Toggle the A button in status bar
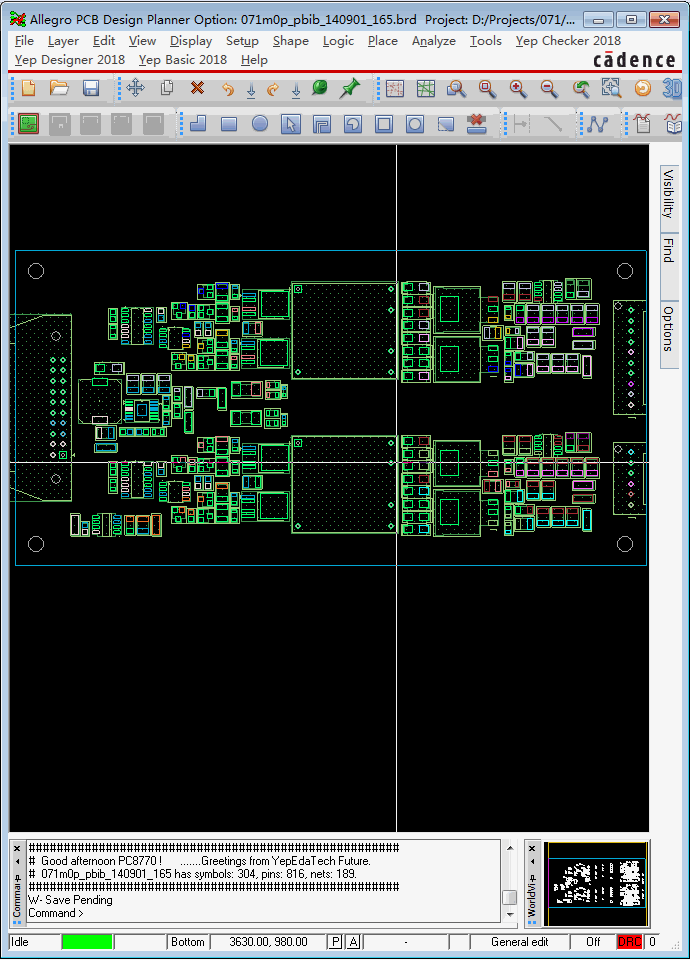Image resolution: width=690 pixels, height=960 pixels. click(x=353, y=942)
